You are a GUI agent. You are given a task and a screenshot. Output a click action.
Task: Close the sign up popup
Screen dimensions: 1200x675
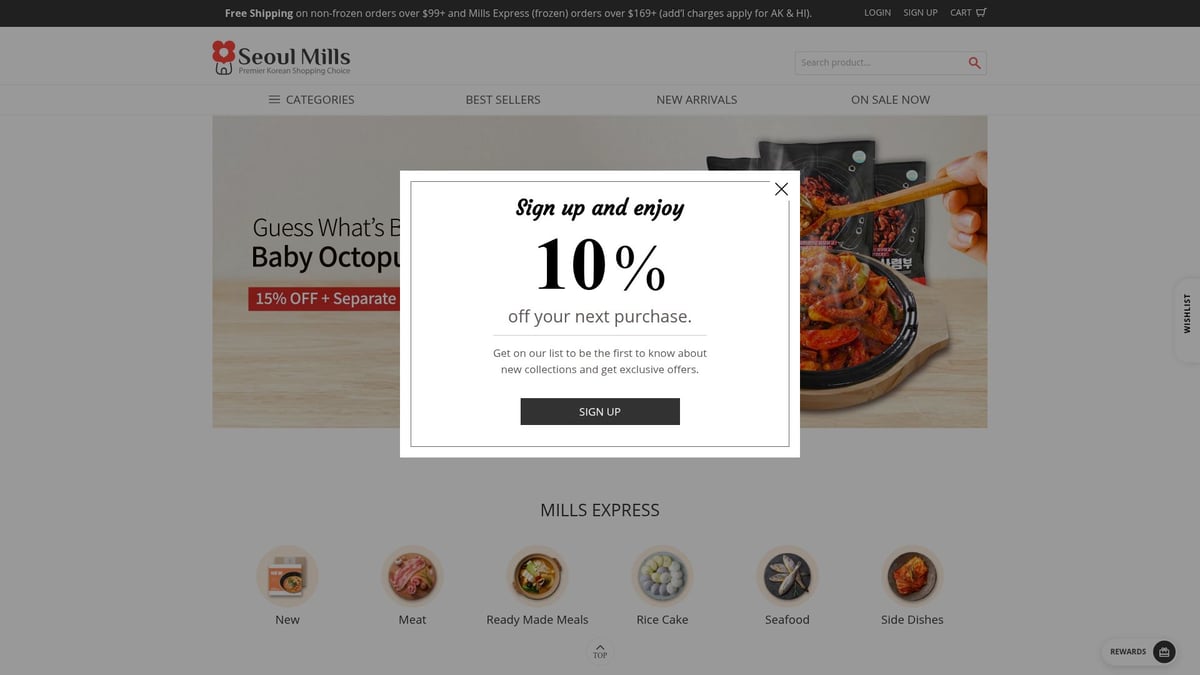(781, 189)
